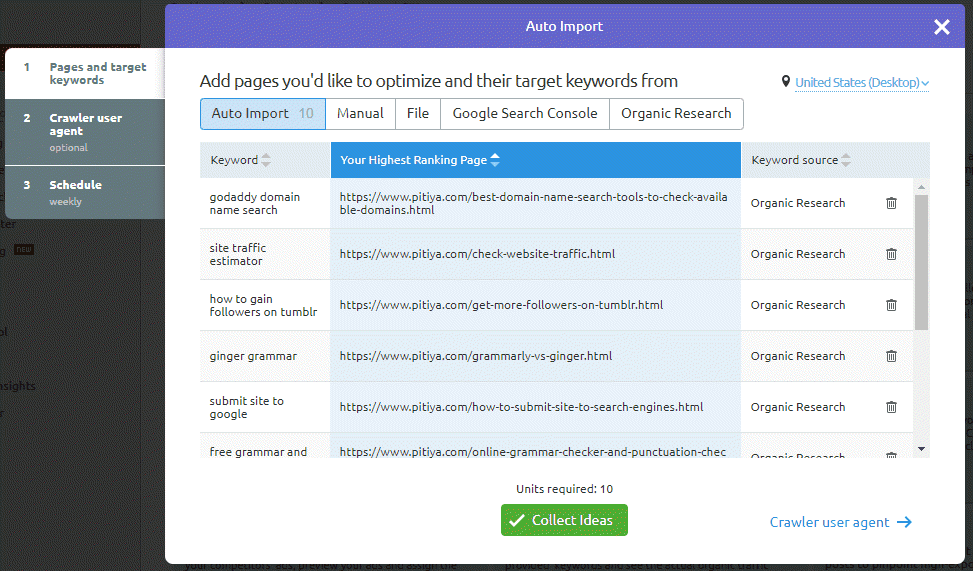Click the submit site to google keyword
This screenshot has height=571, width=973.
246,408
